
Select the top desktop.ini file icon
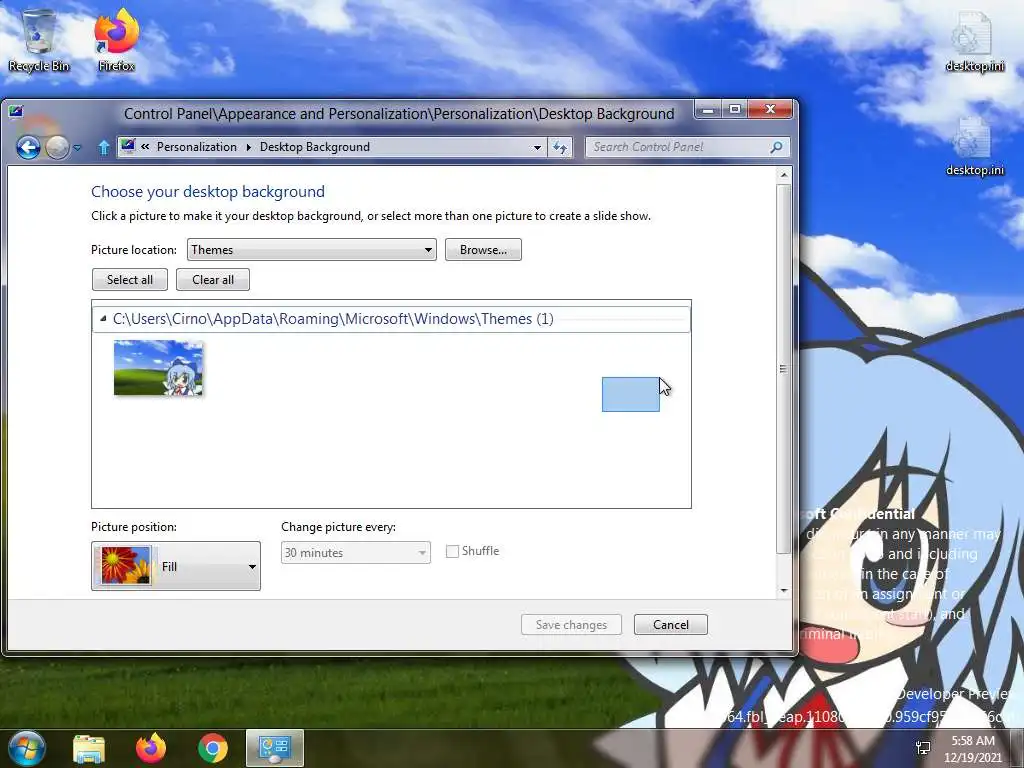coord(974,42)
